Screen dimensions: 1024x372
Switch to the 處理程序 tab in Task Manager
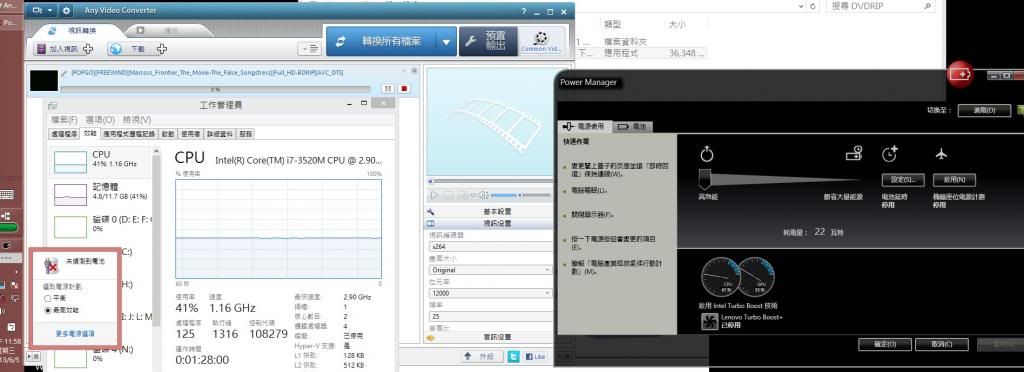64,134
